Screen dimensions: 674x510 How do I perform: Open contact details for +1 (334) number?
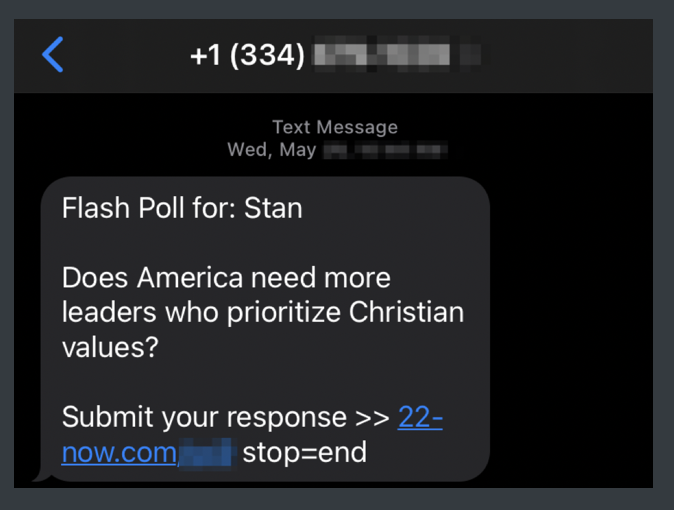point(247,55)
